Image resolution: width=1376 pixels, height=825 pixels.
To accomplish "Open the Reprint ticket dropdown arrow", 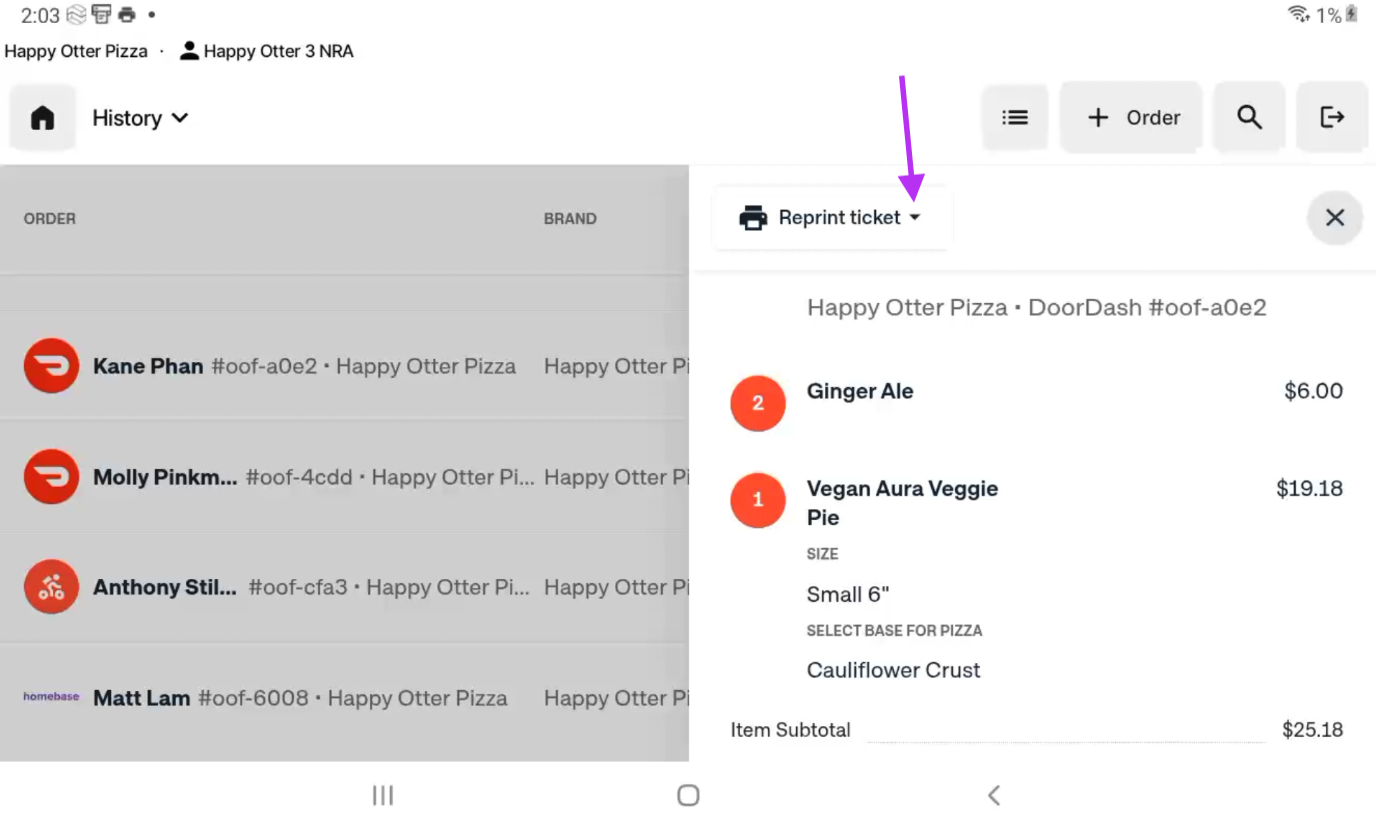I will click(915, 218).
